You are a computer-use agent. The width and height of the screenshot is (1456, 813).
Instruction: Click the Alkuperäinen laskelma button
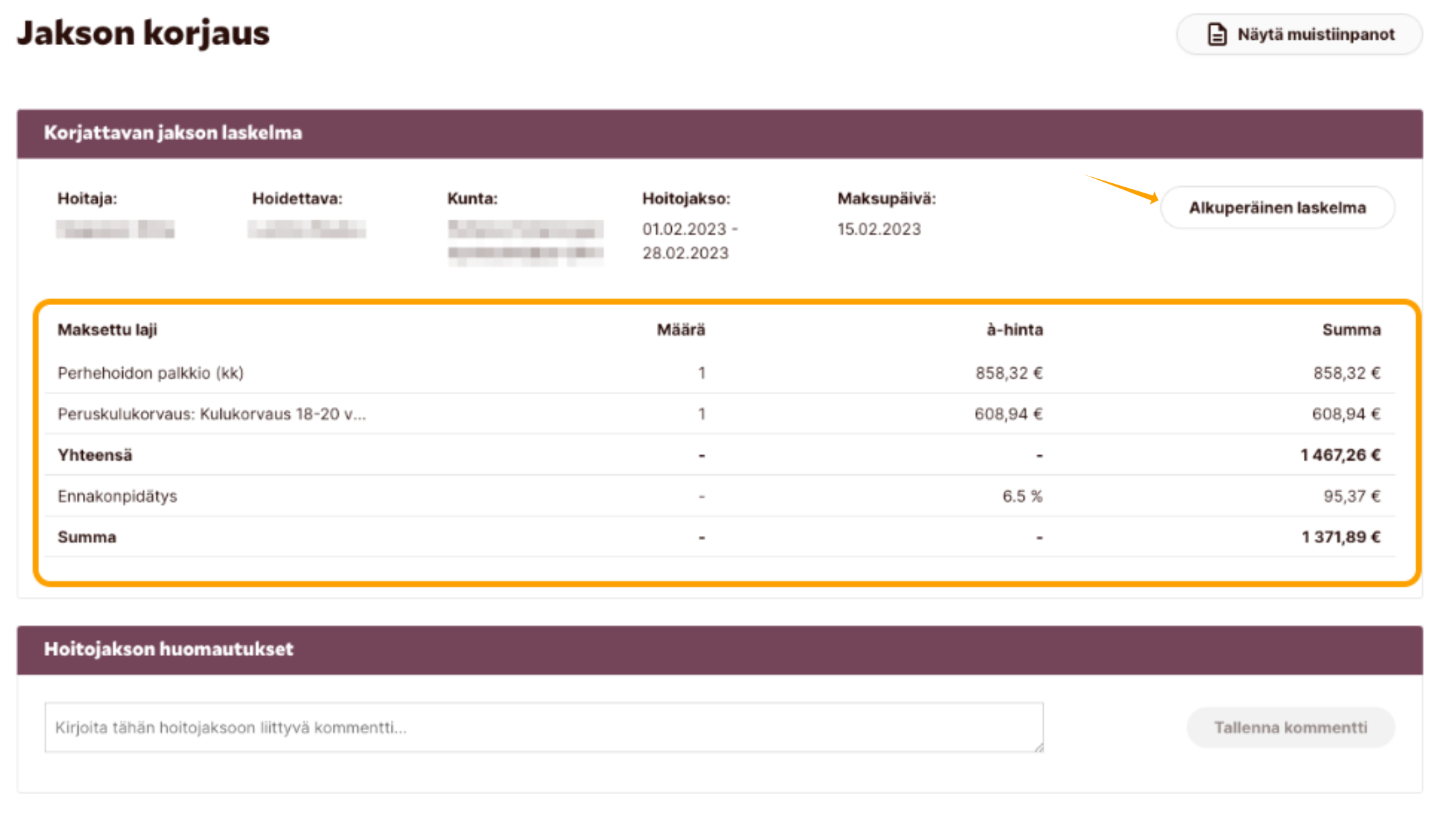(x=1277, y=208)
